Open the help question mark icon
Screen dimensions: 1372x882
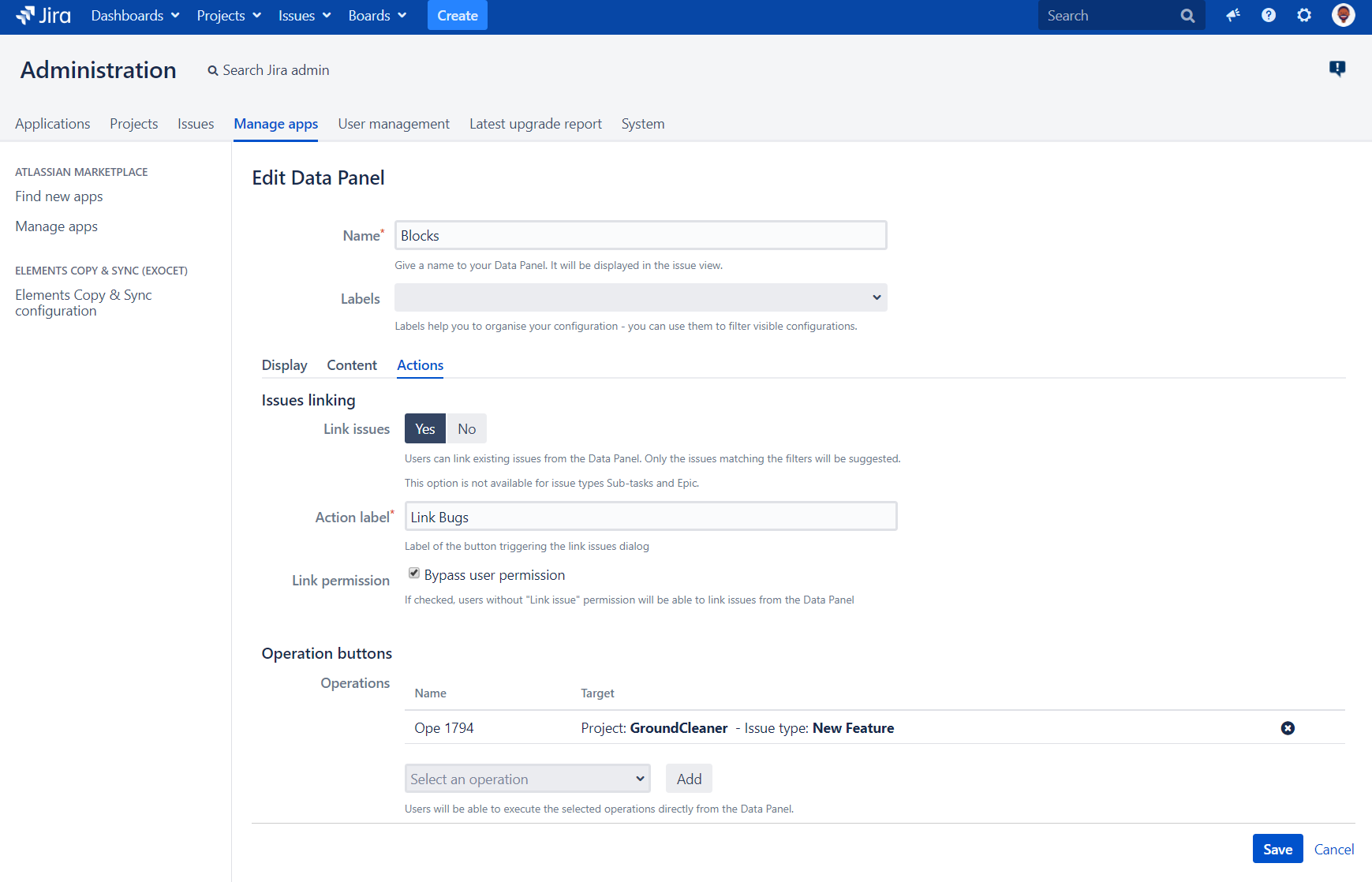1269,16
